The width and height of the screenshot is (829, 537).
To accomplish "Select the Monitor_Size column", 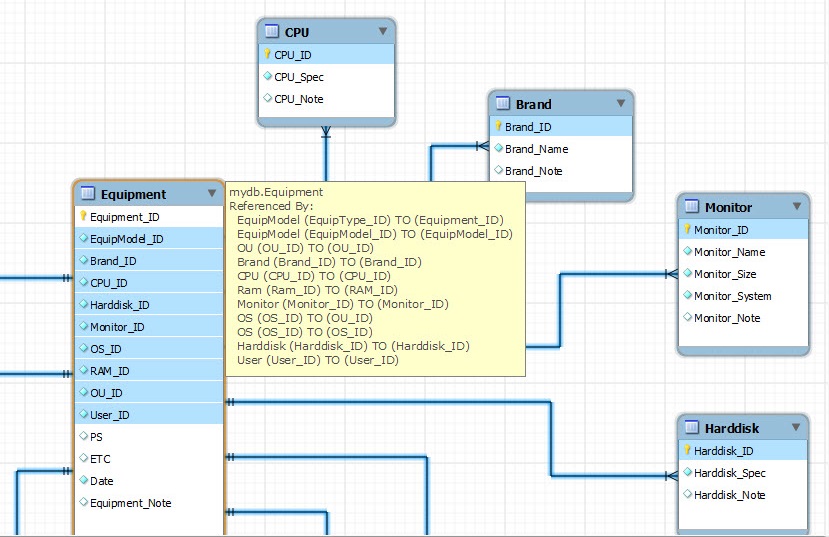I will [x=743, y=274].
